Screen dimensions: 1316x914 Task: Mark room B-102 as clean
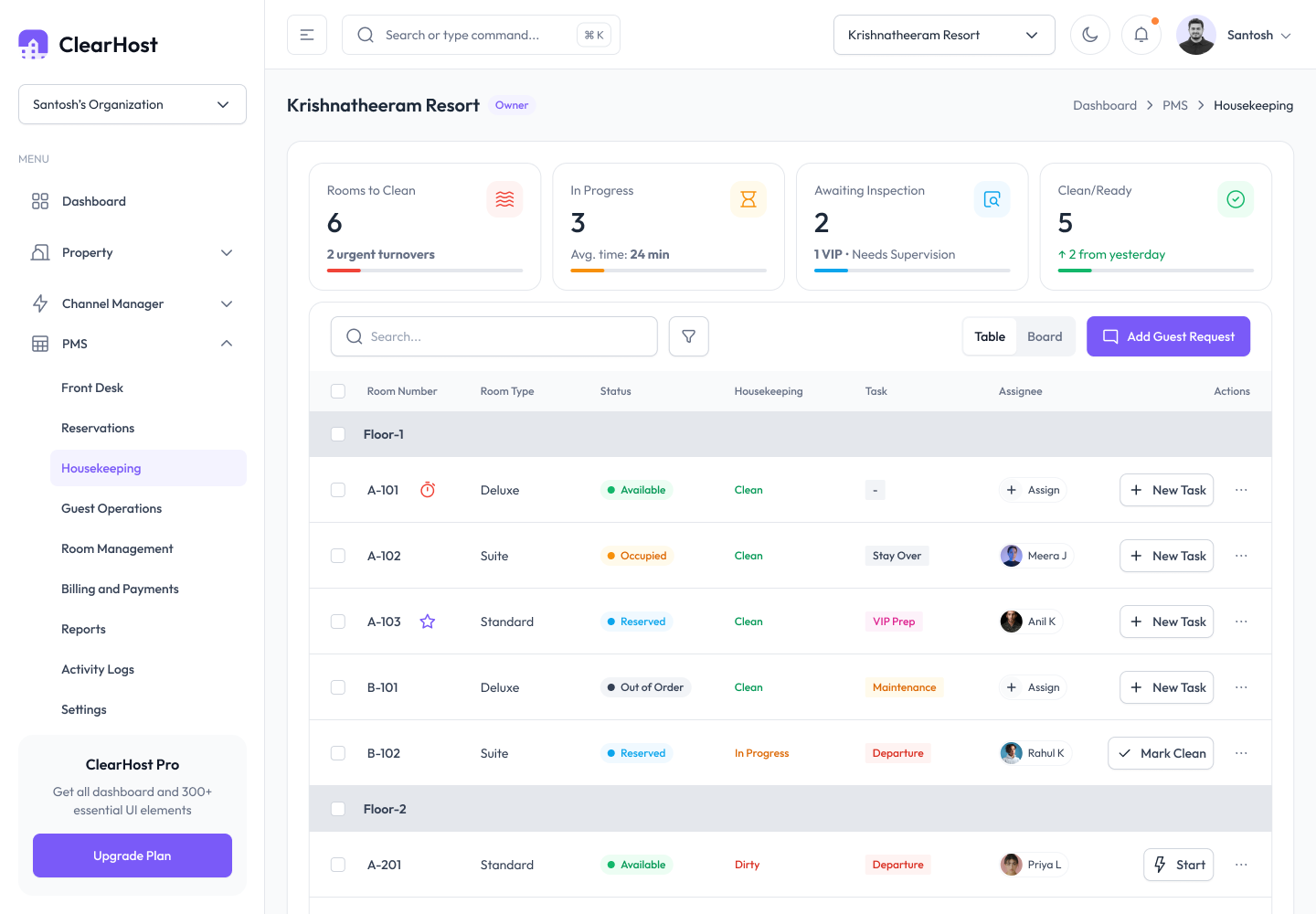point(1161,753)
